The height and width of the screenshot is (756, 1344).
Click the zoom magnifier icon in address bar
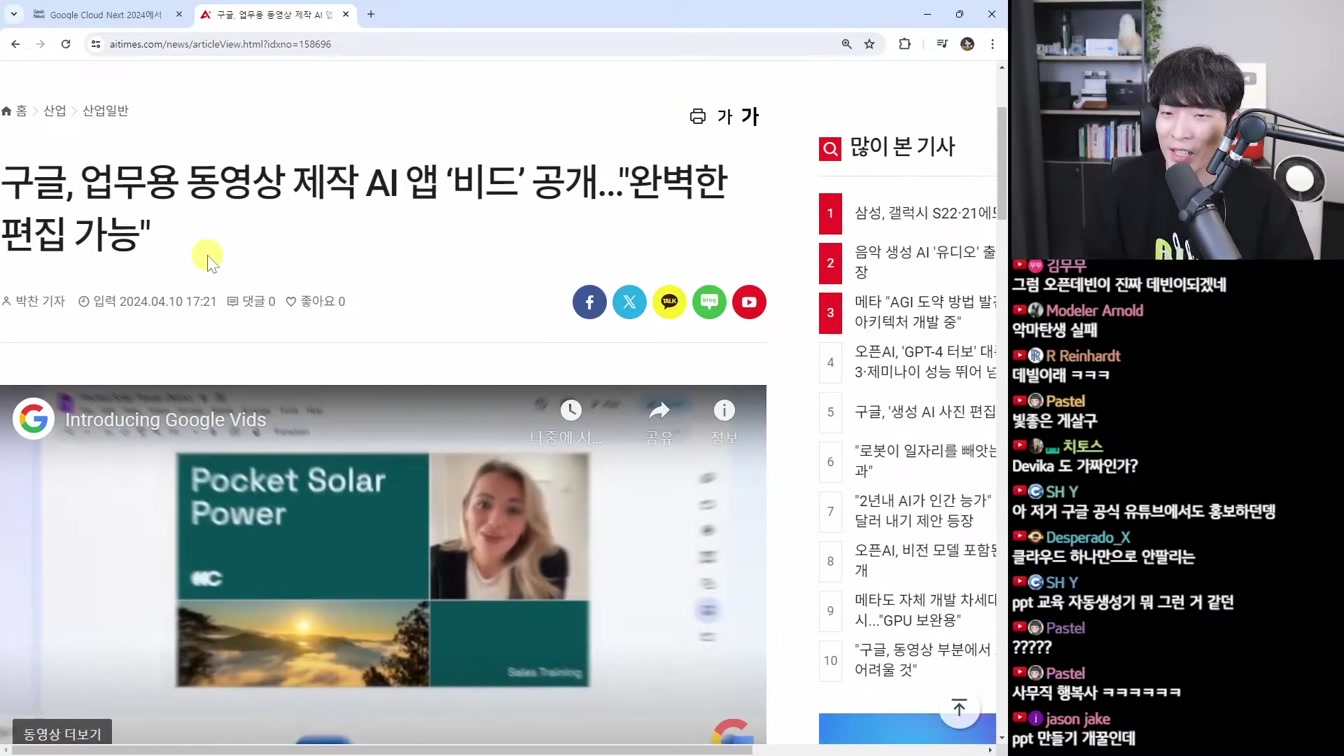tap(847, 44)
